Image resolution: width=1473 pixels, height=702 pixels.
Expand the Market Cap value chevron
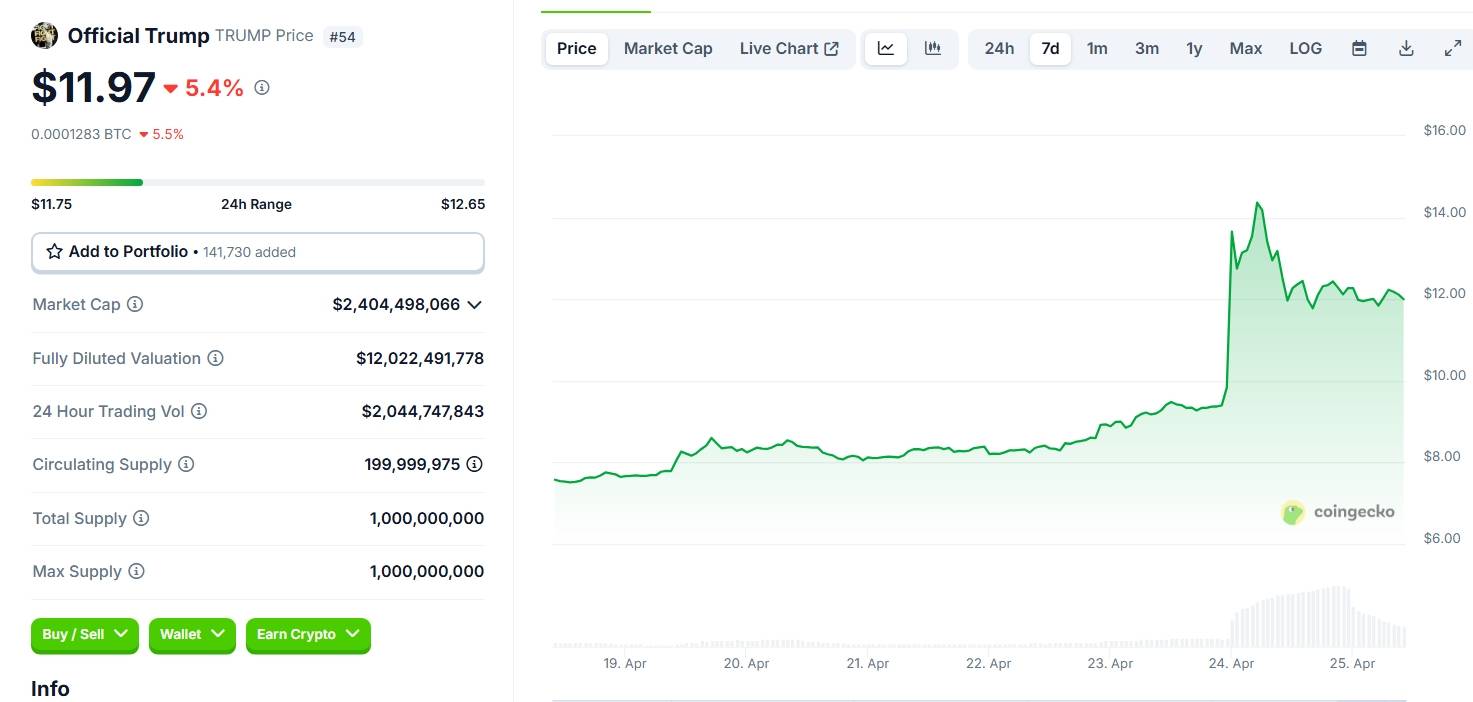(475, 304)
